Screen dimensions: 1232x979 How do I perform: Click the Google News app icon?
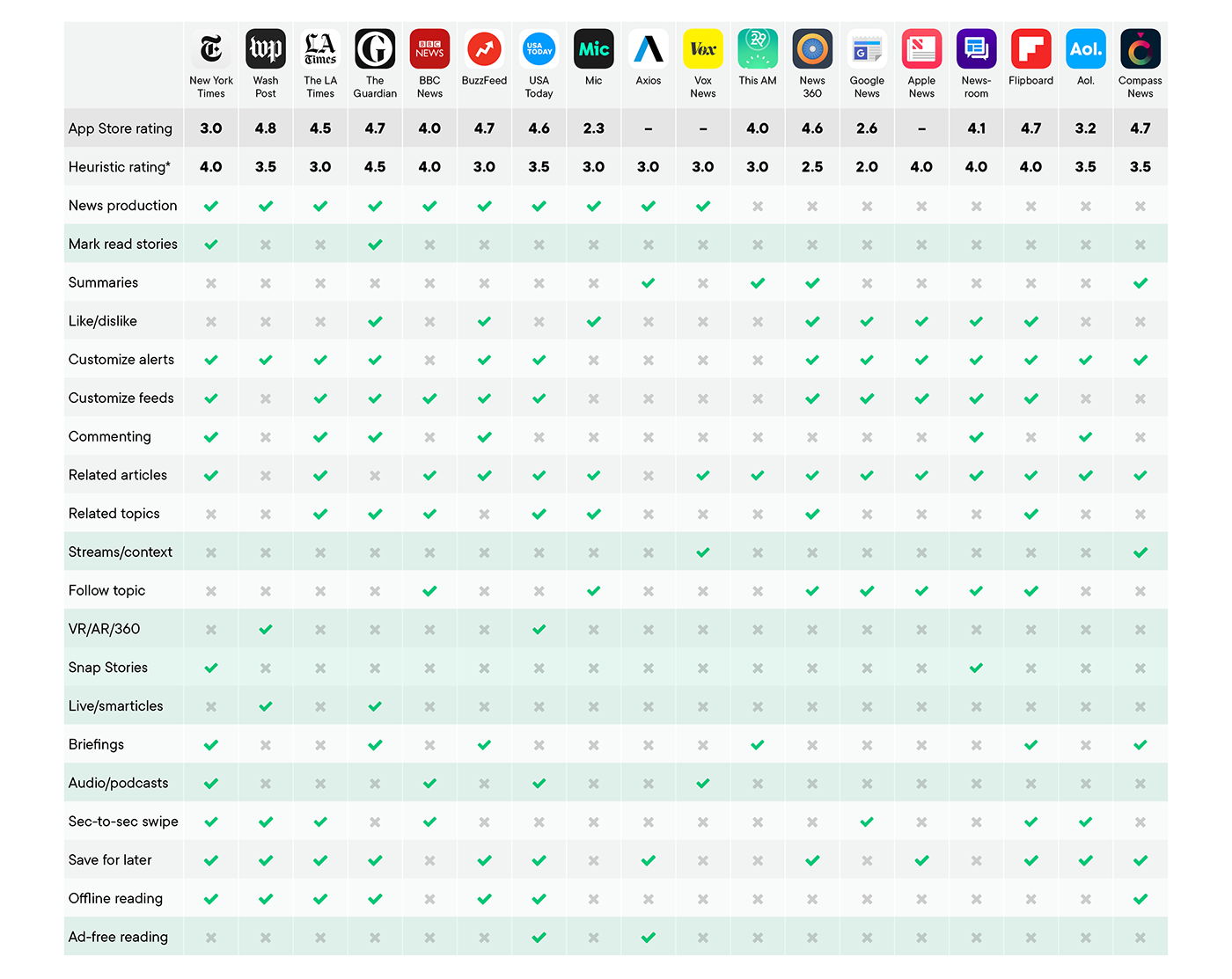pos(867,49)
